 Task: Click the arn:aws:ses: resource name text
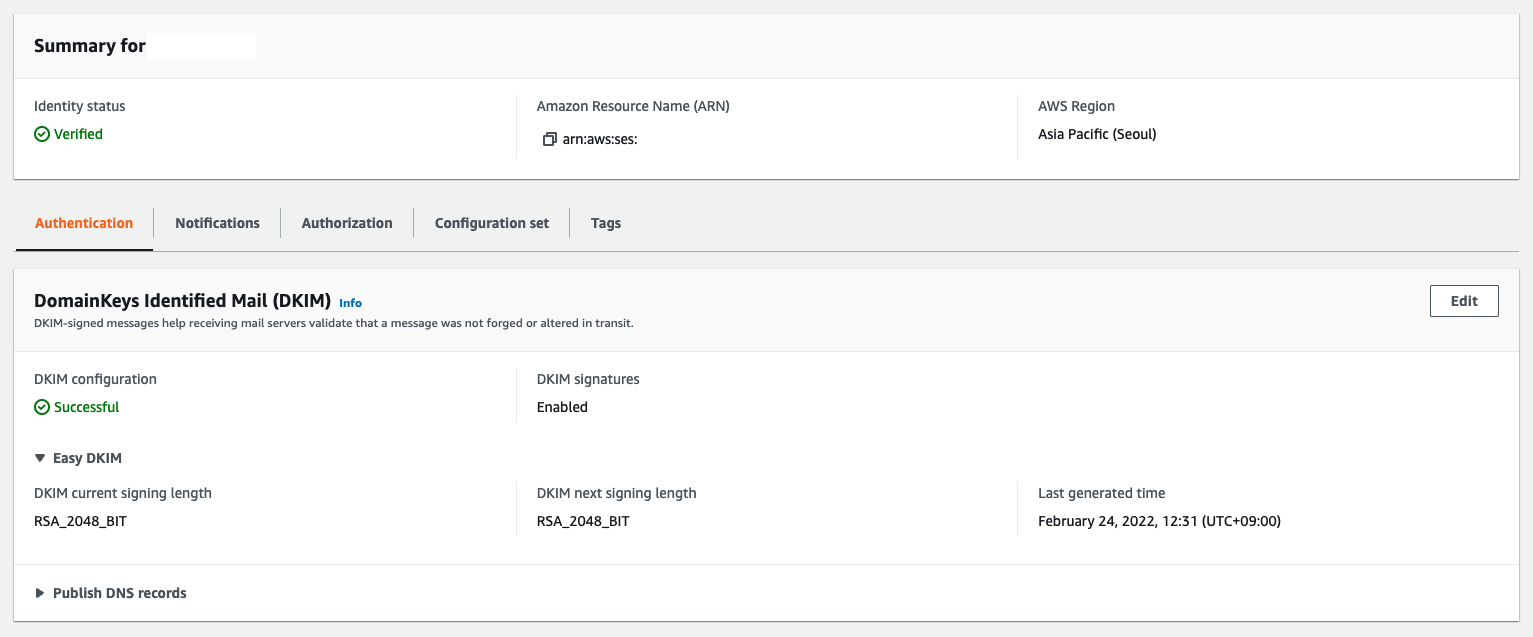tap(600, 140)
